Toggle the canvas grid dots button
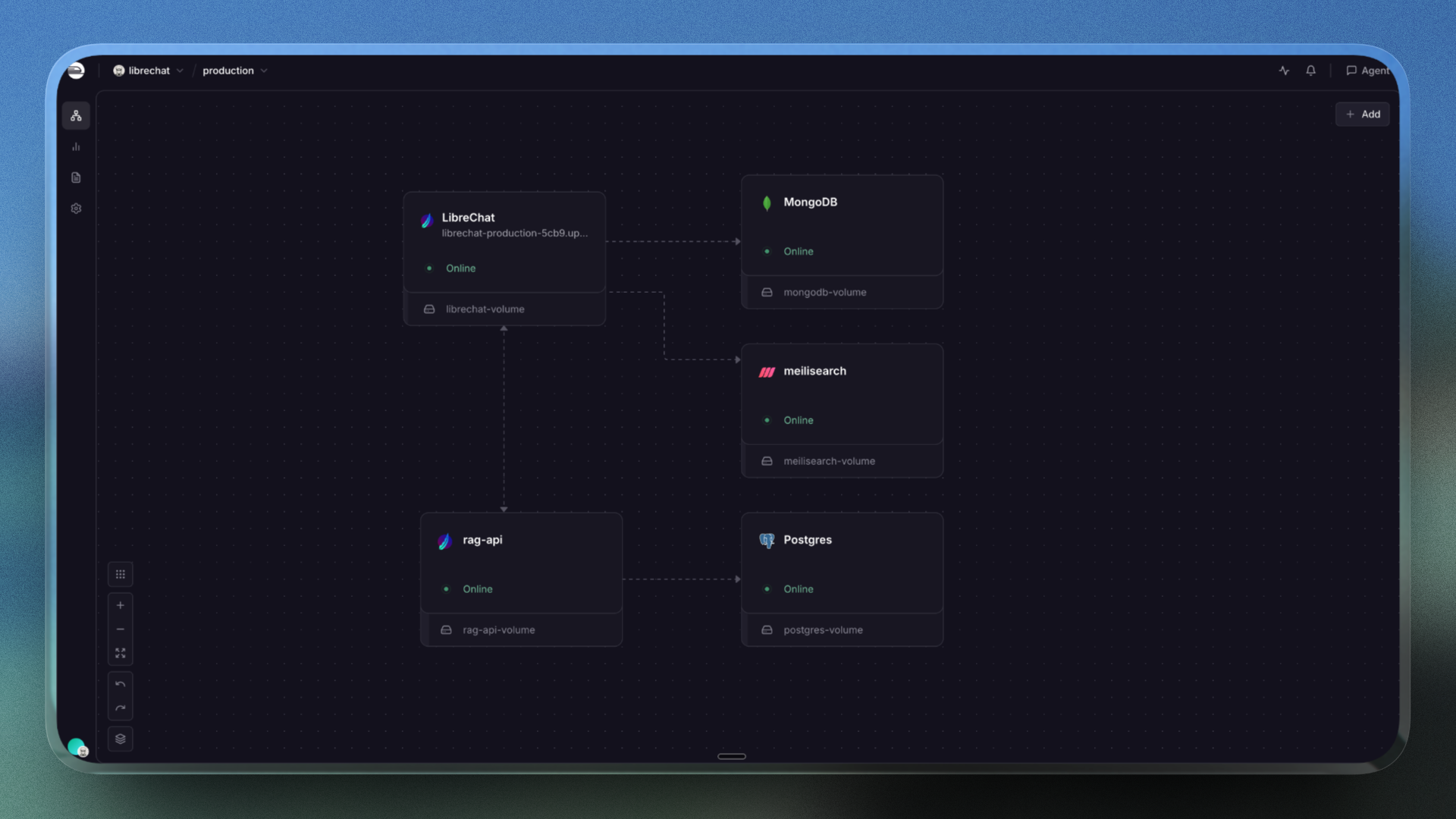Viewport: 1456px width, 819px height. pyautogui.click(x=121, y=574)
